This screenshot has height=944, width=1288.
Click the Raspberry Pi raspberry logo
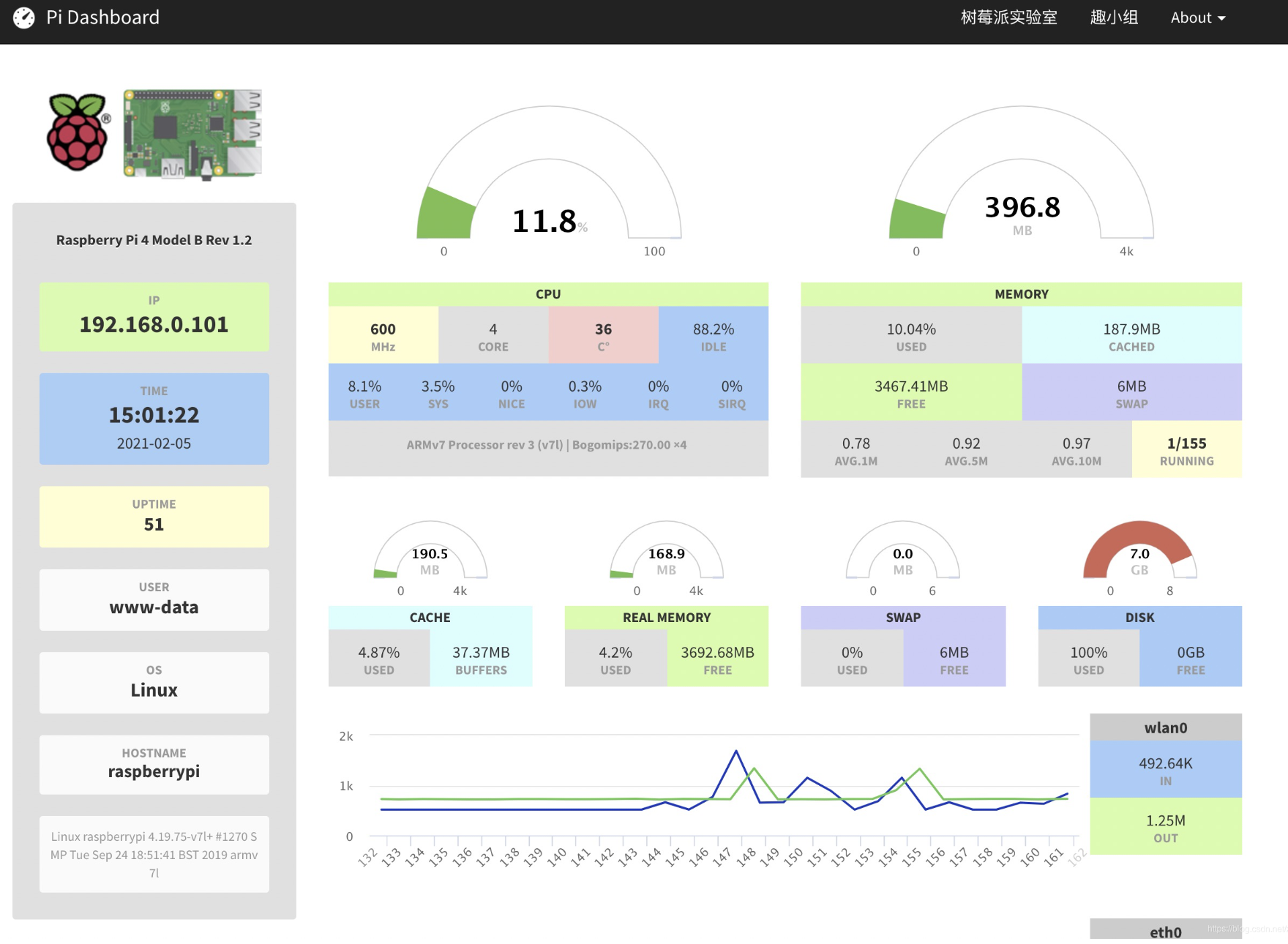tap(78, 132)
